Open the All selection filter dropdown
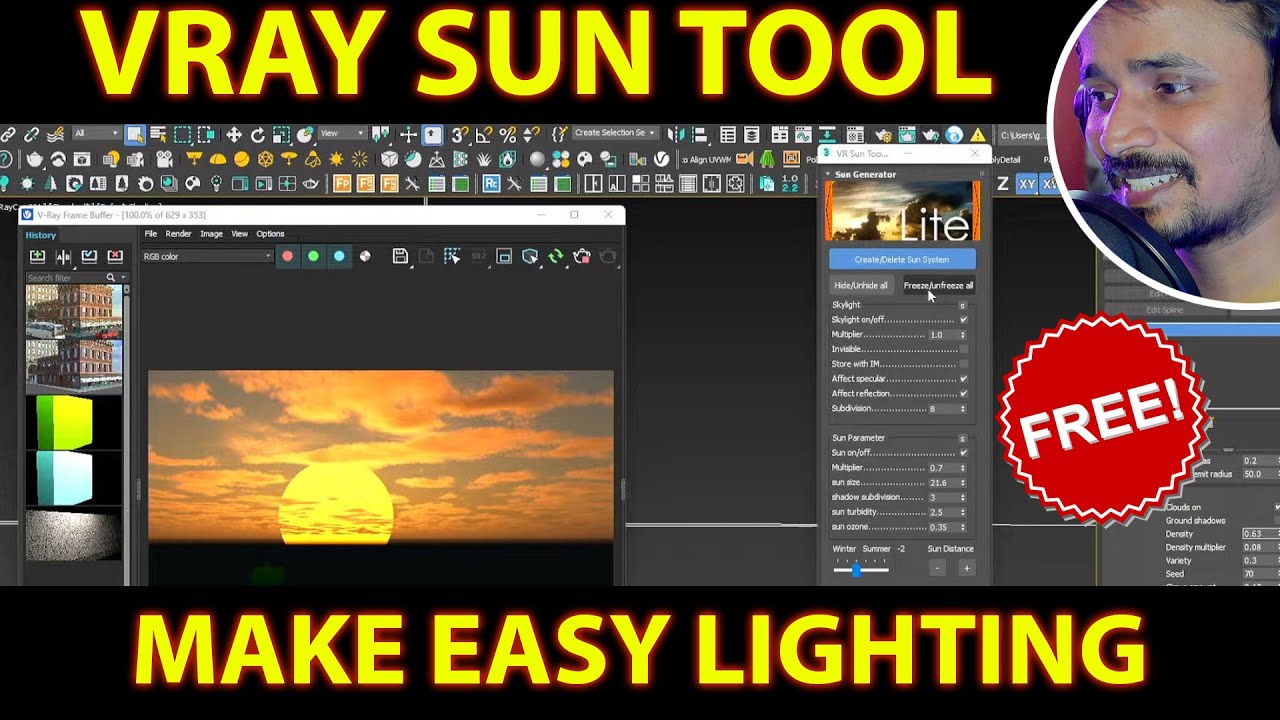This screenshot has width=1280, height=720. point(96,134)
